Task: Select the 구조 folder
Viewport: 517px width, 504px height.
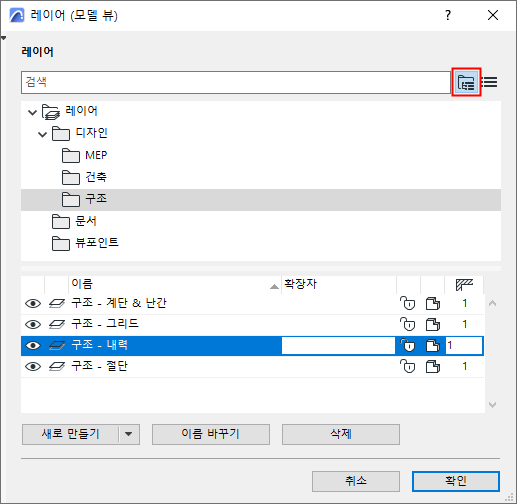Action: click(261, 200)
